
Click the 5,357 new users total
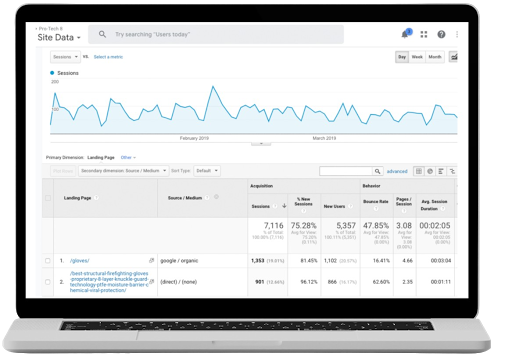(x=346, y=226)
